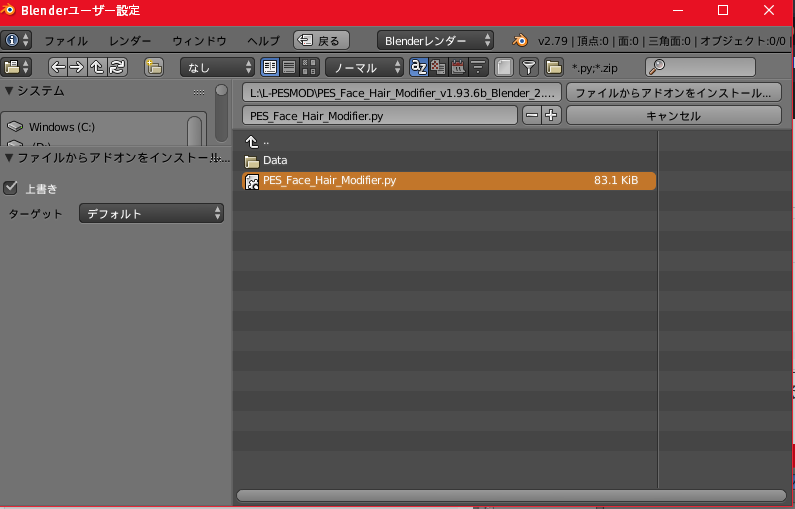Select PES_Face_Hair_Modifier.py in file list
This screenshot has height=509, width=795.
(449, 181)
